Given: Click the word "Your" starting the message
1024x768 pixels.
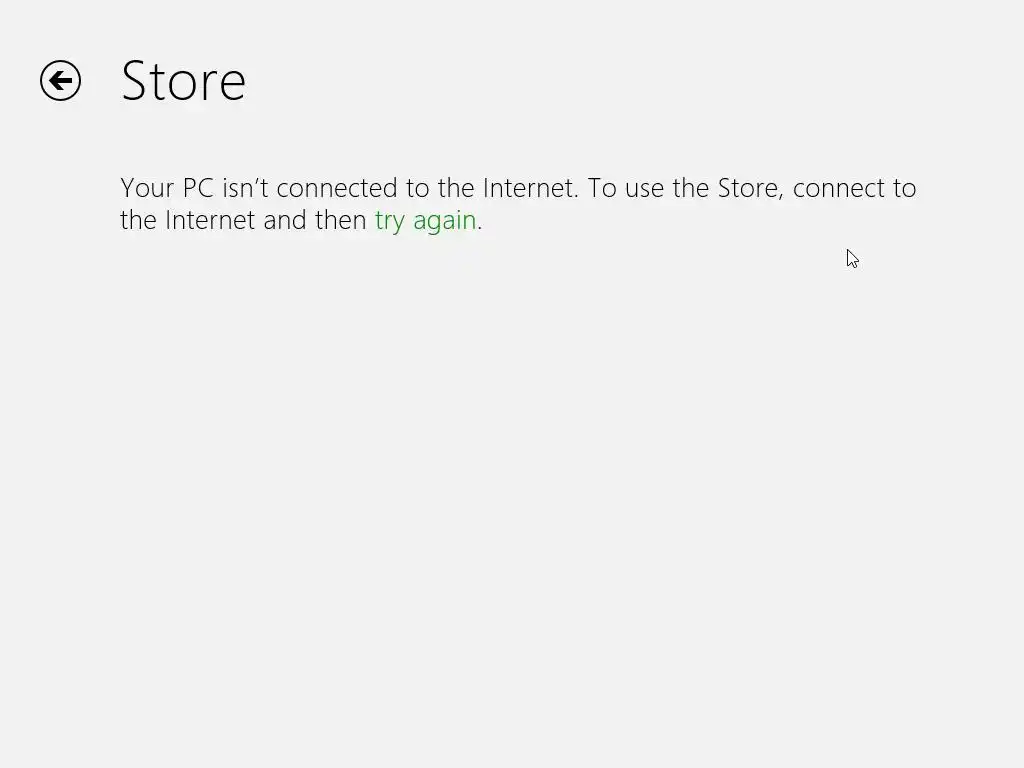Looking at the screenshot, I should [x=147, y=188].
